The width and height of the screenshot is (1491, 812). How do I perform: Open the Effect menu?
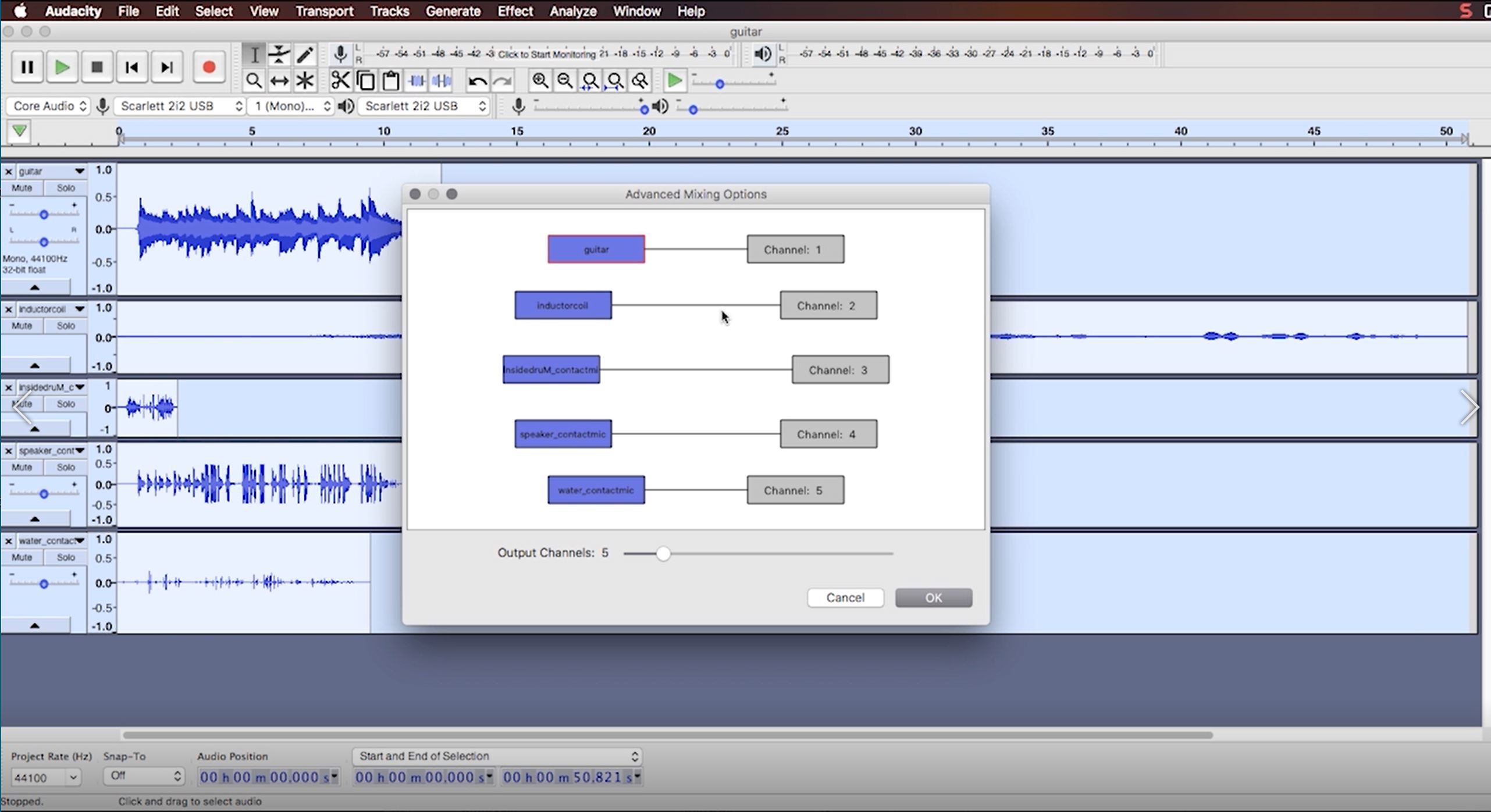[515, 11]
